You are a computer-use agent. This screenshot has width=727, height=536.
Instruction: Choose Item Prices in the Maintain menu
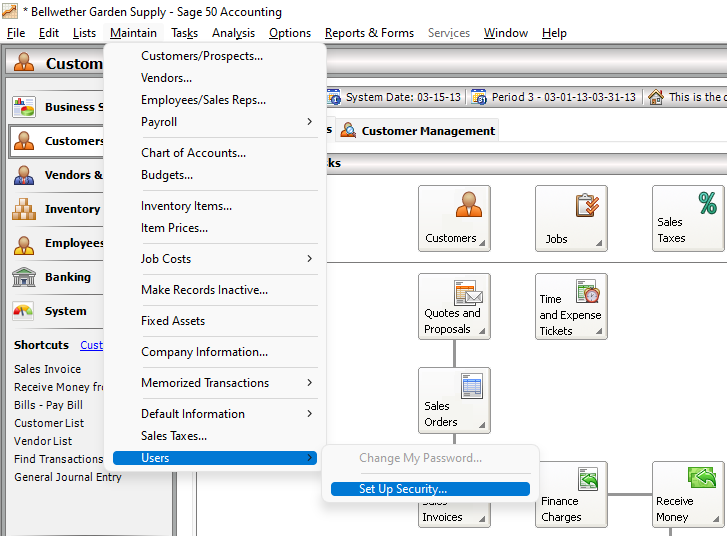(x=215, y=228)
